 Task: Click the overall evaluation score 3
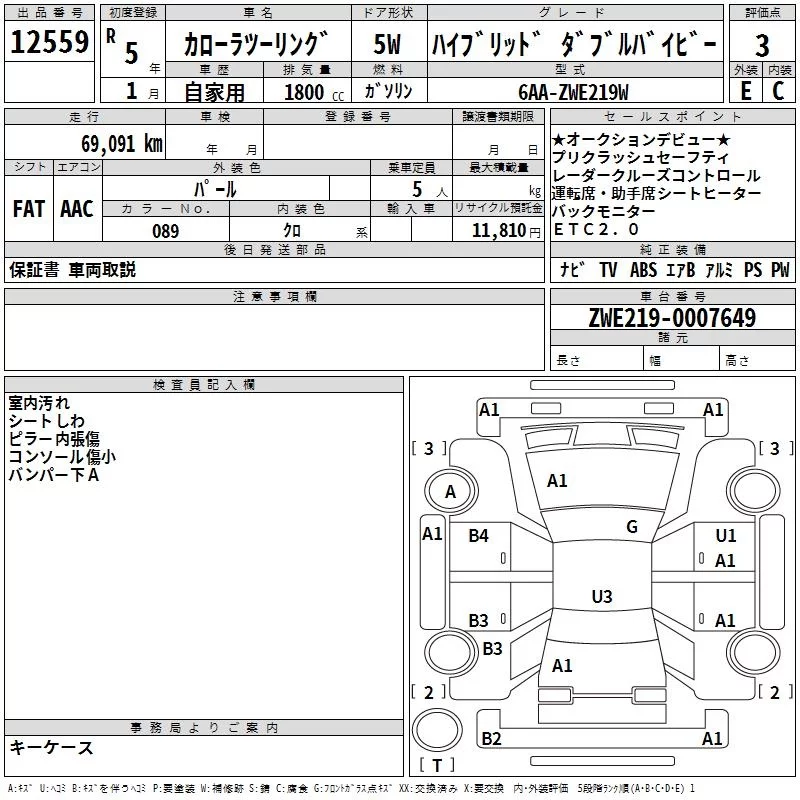[x=762, y=46]
